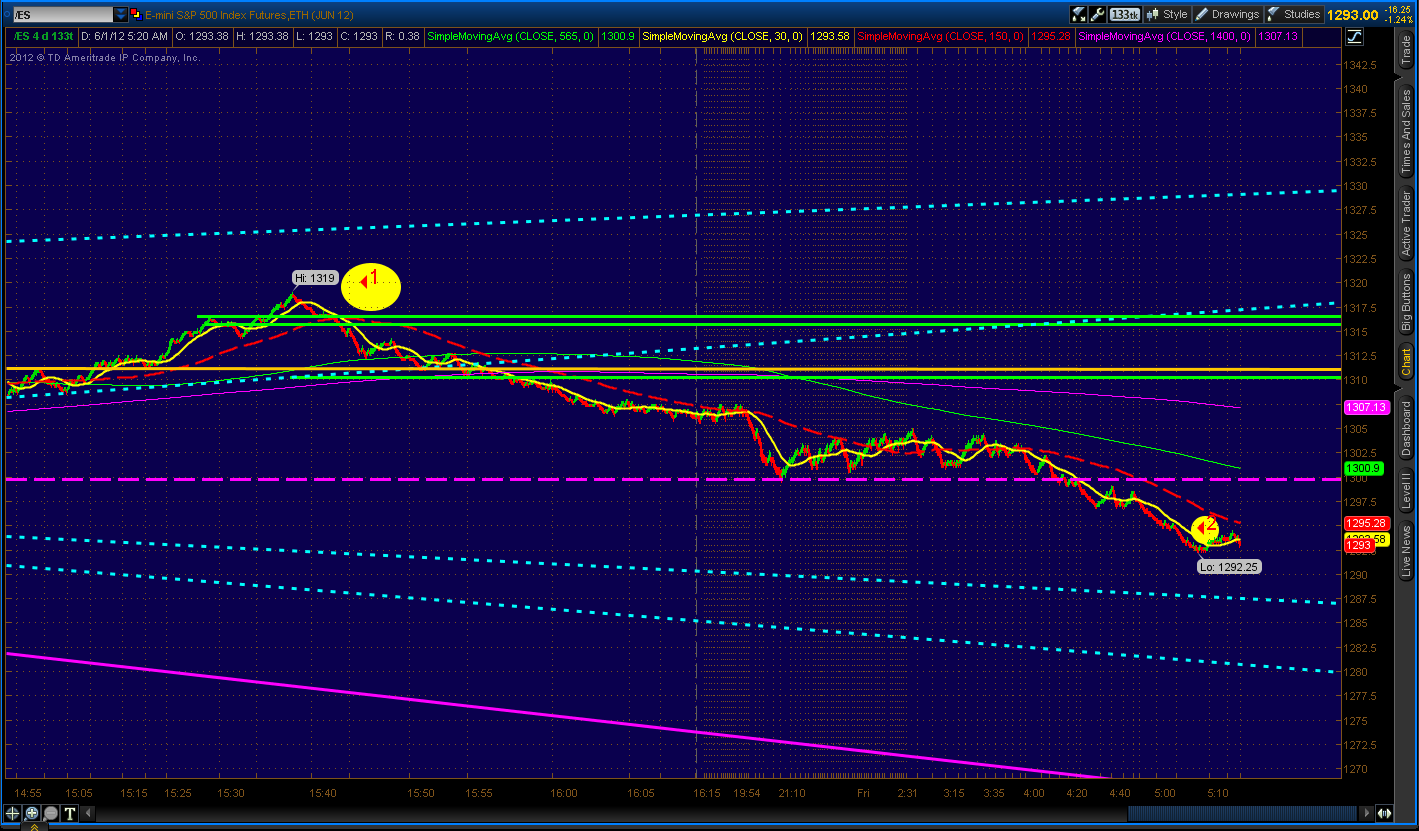
Task: Click the 1342.5 level on price axis
Action: tap(1362, 65)
